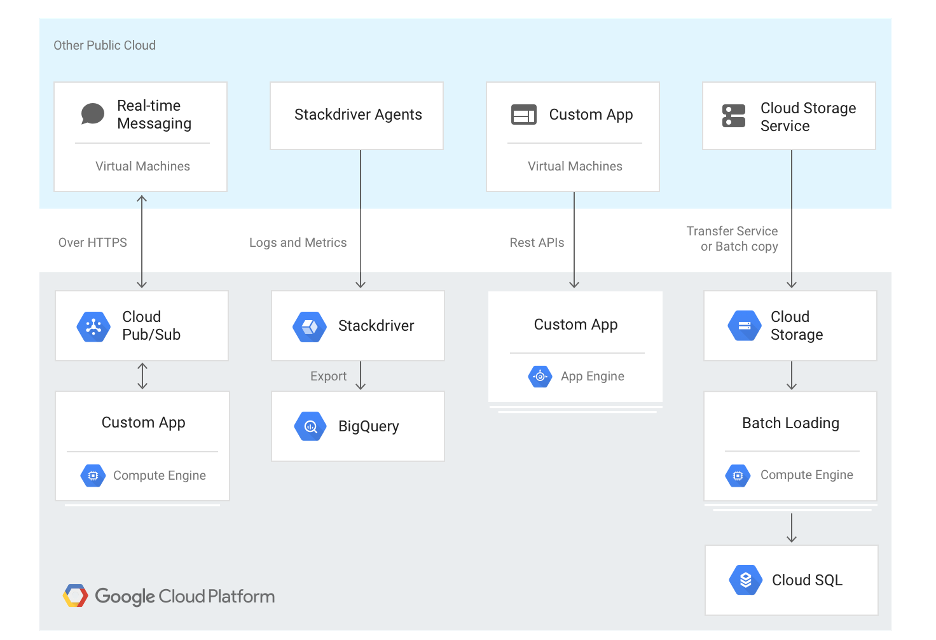
Task: Click the 'Export' arrow label
Action: [328, 377]
